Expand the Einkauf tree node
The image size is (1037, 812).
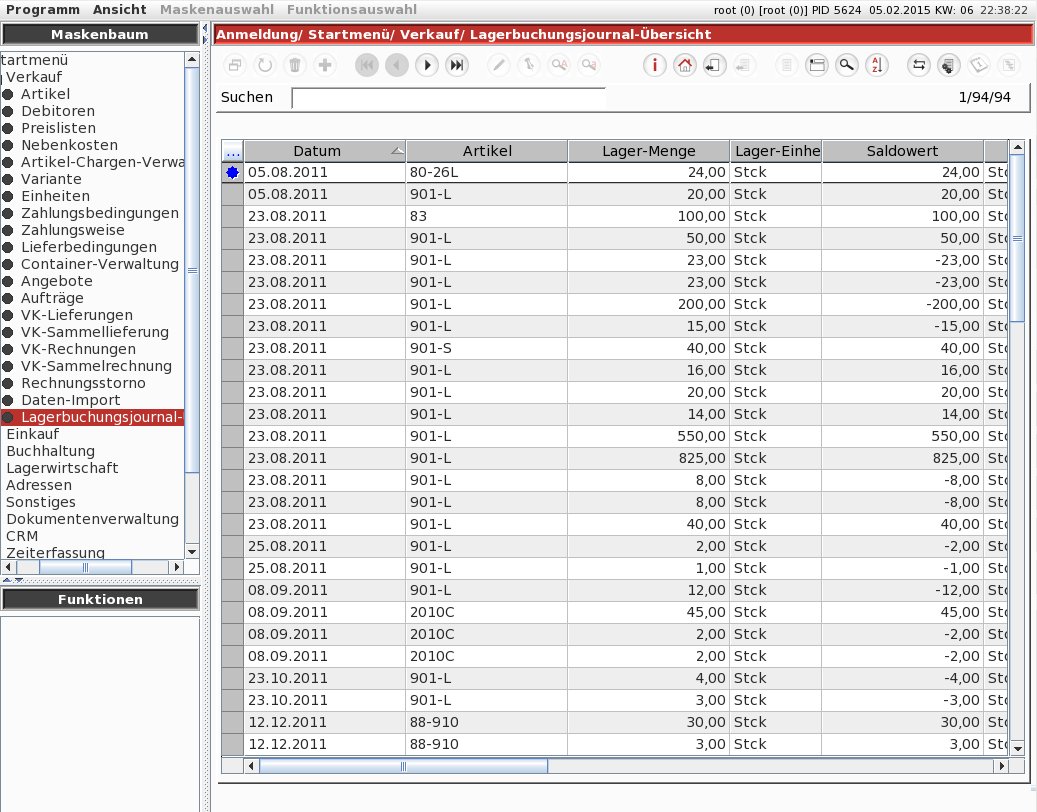click(x=33, y=434)
